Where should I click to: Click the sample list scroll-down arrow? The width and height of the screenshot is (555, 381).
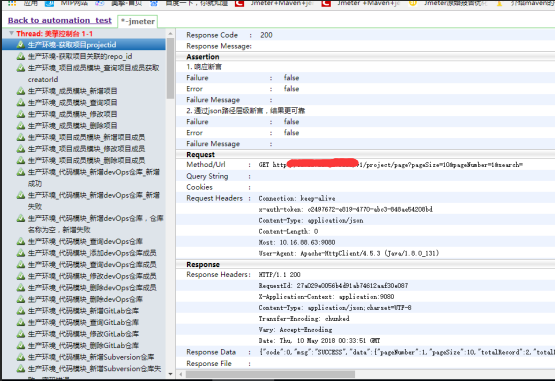point(170,374)
